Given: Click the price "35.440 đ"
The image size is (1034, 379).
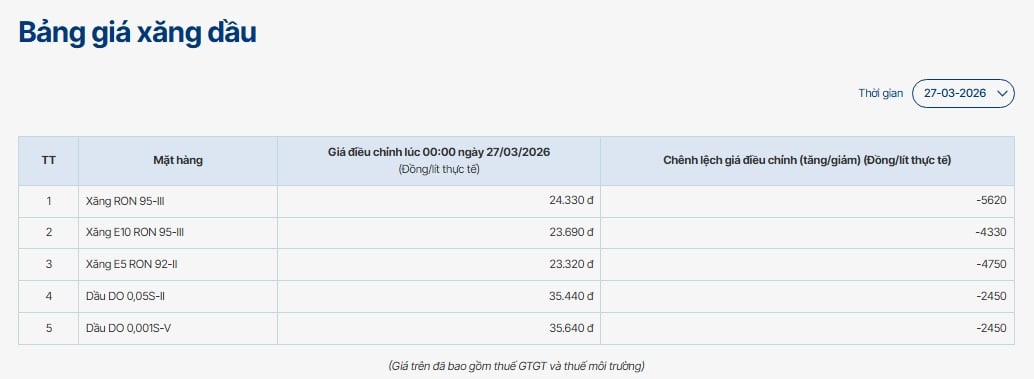Looking at the screenshot, I should (571, 296).
